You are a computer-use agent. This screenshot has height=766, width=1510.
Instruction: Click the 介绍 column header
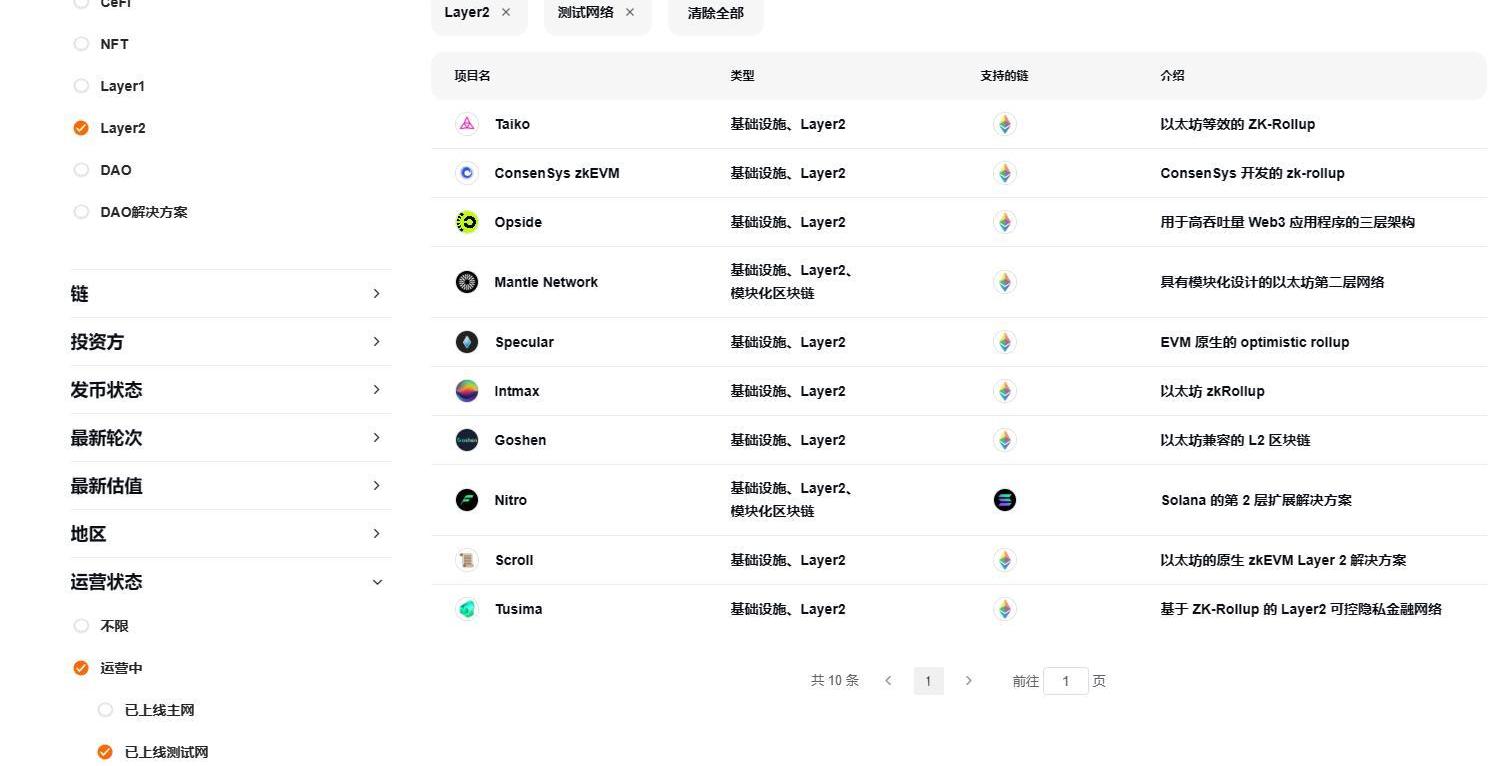pos(1172,76)
